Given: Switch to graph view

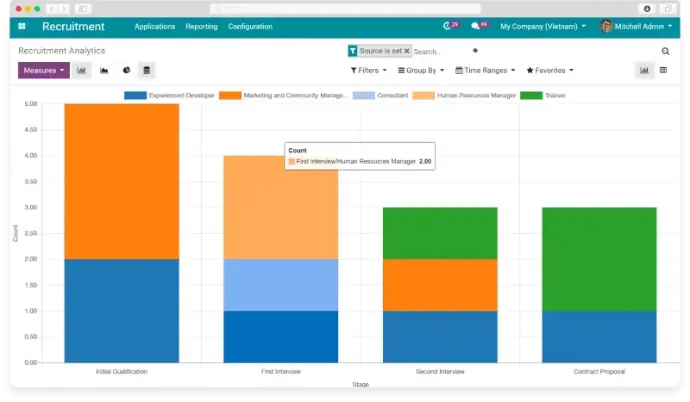Looking at the screenshot, I should click(644, 70).
